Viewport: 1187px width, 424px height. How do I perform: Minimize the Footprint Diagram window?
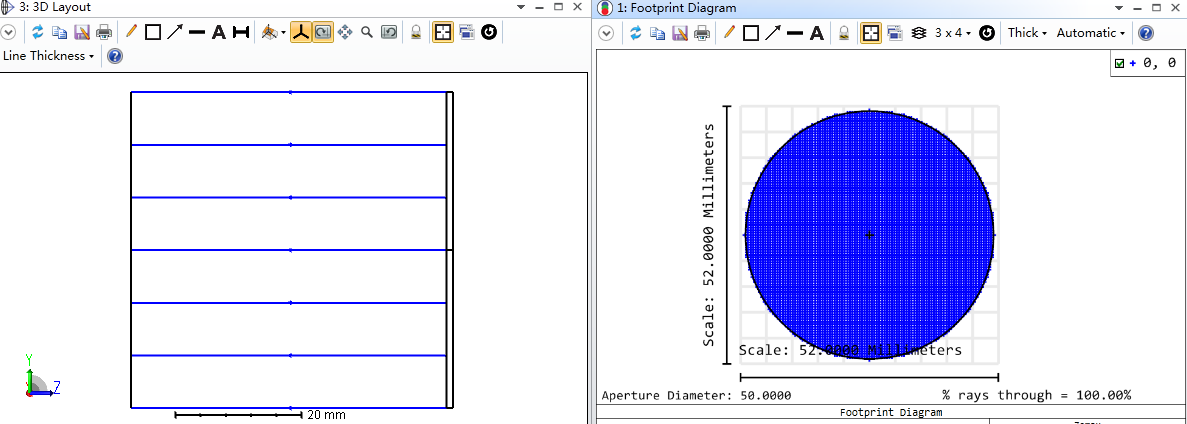1139,7
